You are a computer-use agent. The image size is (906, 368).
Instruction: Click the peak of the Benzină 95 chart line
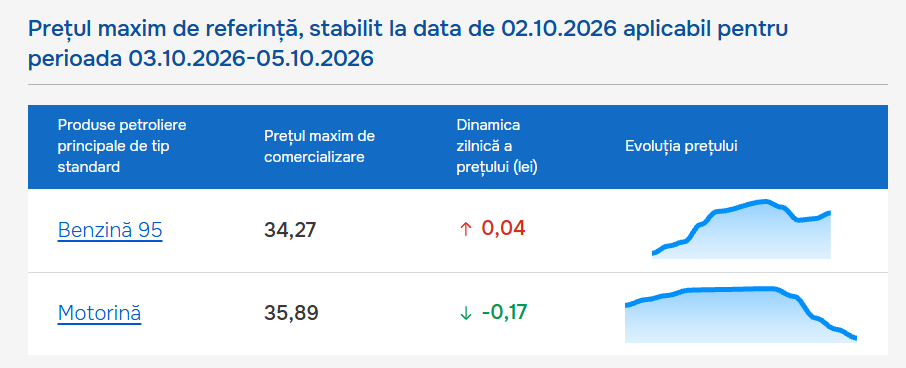coord(766,201)
